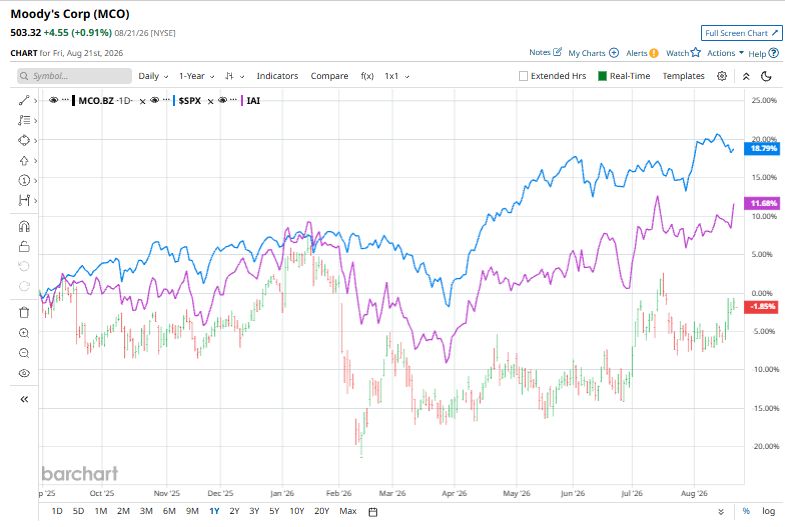Click the Notes edit icon
The height and width of the screenshot is (527, 785).
pyautogui.click(x=557, y=52)
